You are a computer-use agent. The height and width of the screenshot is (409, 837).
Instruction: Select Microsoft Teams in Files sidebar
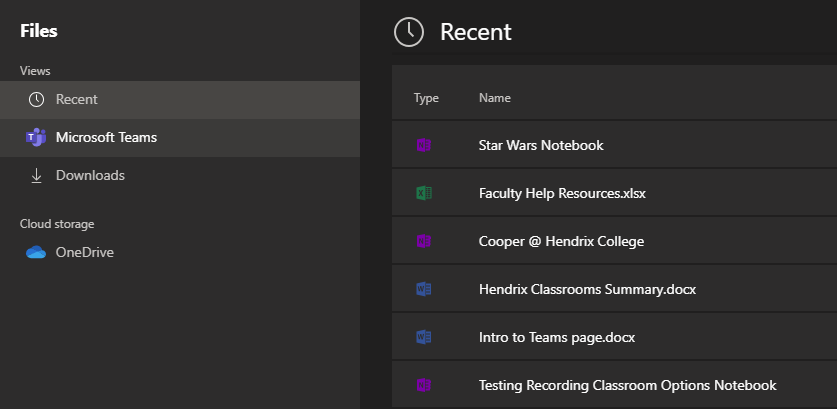pyautogui.click(x=180, y=138)
